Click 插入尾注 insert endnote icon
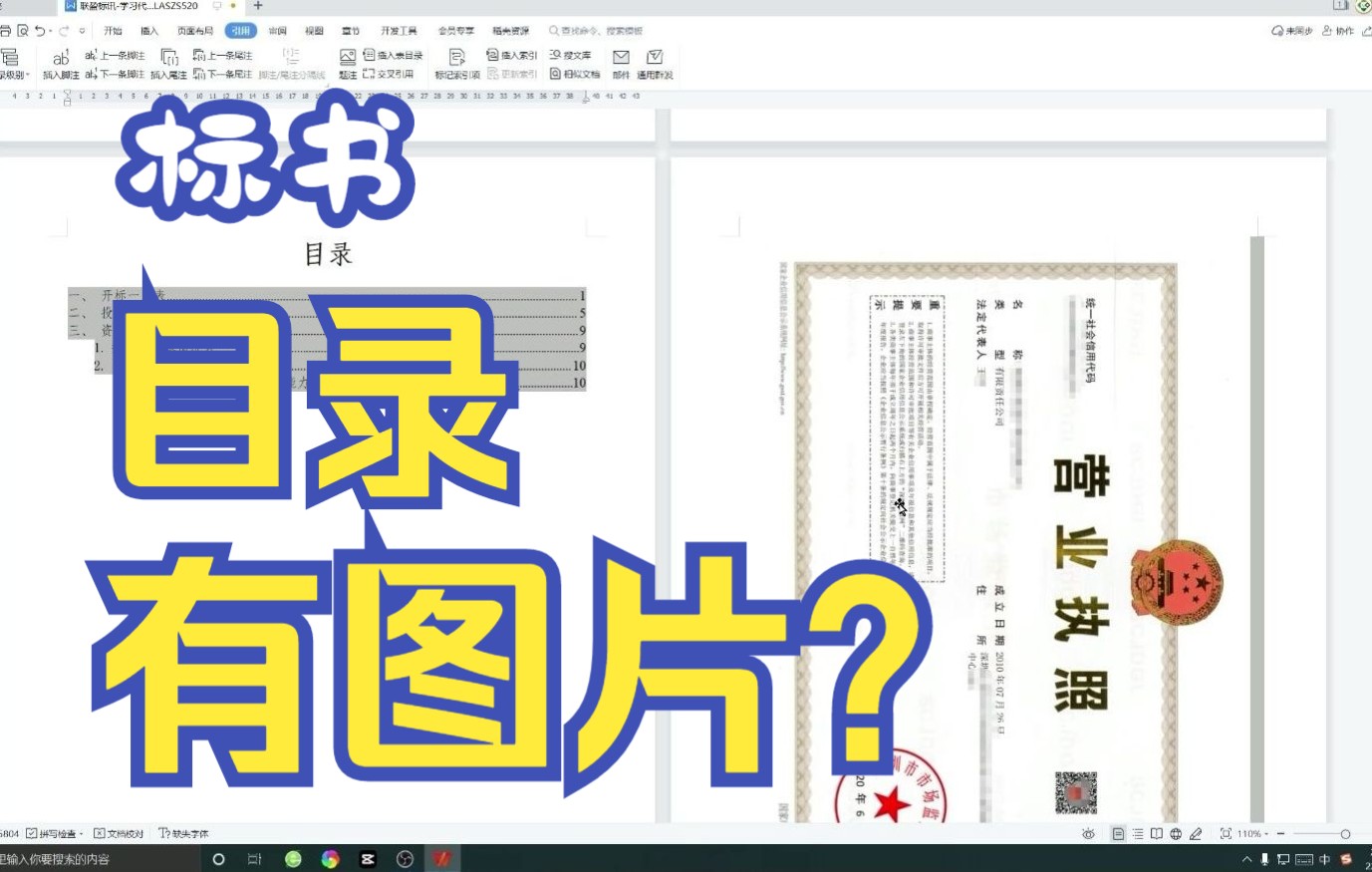The image size is (1372, 872). [x=168, y=65]
